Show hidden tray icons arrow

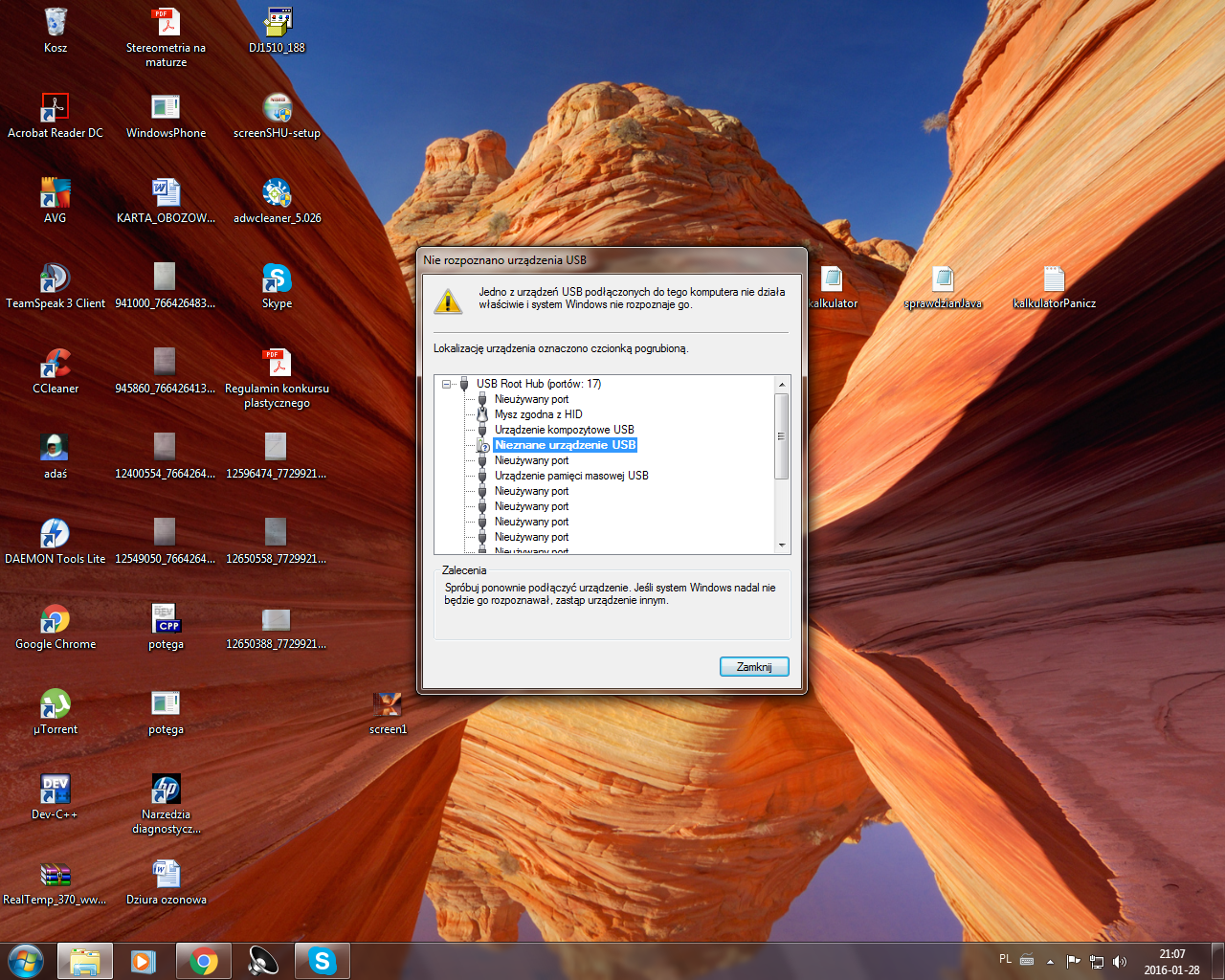point(1050,961)
